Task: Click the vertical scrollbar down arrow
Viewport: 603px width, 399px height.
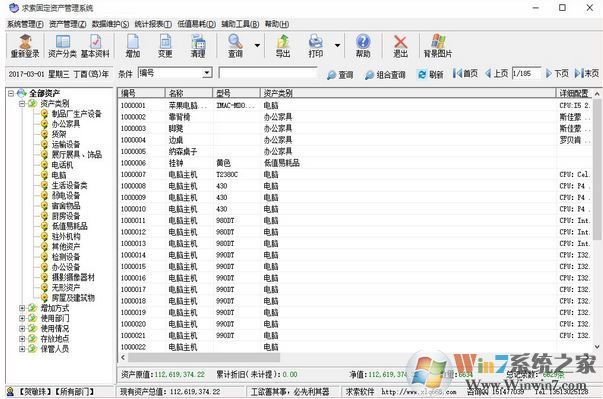Action: [x=597, y=347]
